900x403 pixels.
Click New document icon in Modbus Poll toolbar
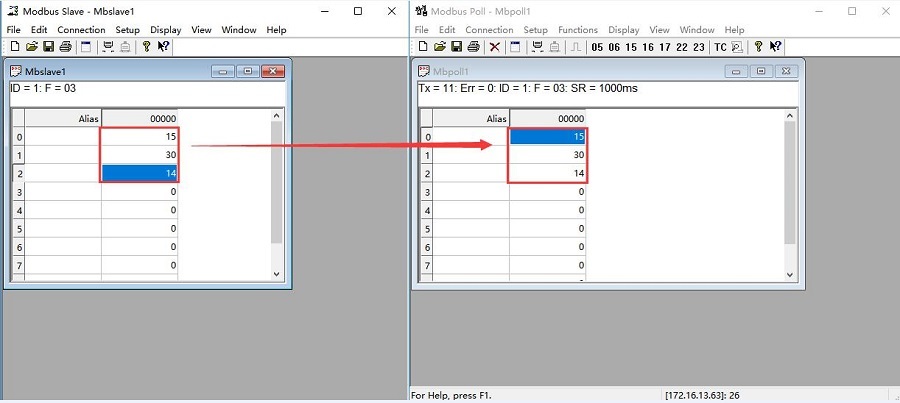[x=423, y=46]
